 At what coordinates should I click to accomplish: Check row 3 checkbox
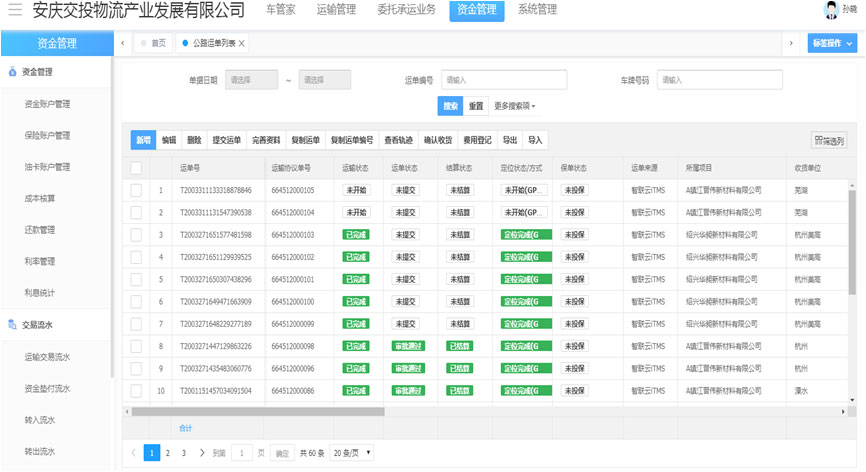pos(136,235)
